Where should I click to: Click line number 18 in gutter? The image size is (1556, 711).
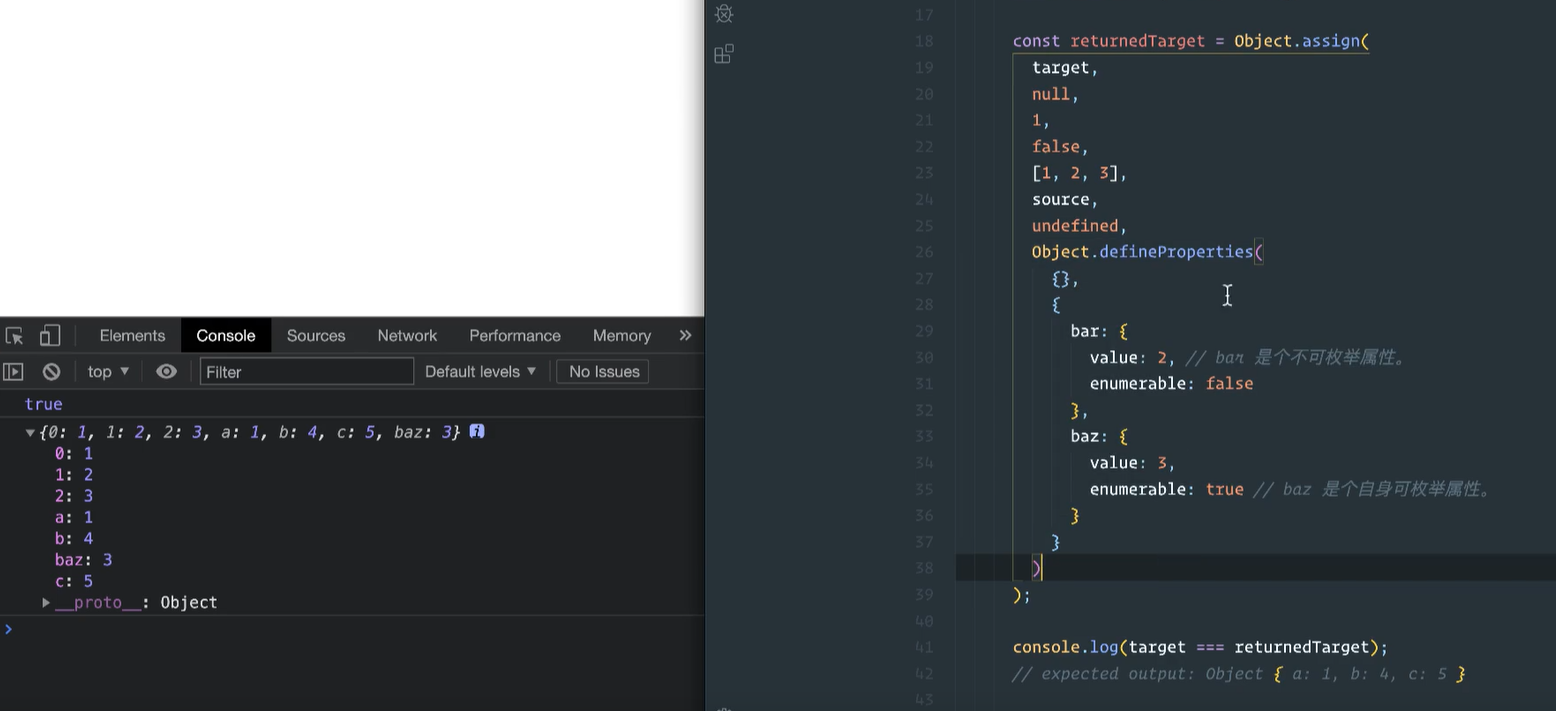coord(924,41)
